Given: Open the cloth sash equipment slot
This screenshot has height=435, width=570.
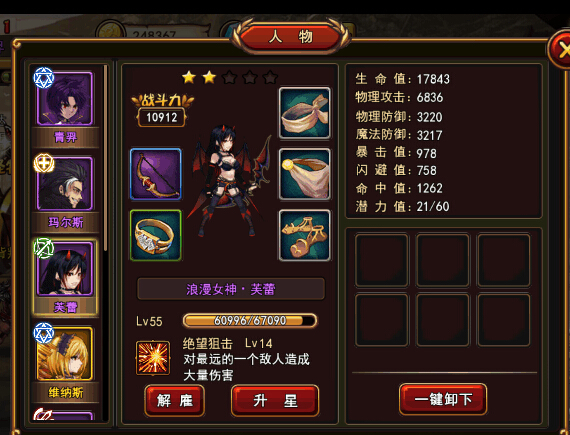Looking at the screenshot, I should click(305, 174).
